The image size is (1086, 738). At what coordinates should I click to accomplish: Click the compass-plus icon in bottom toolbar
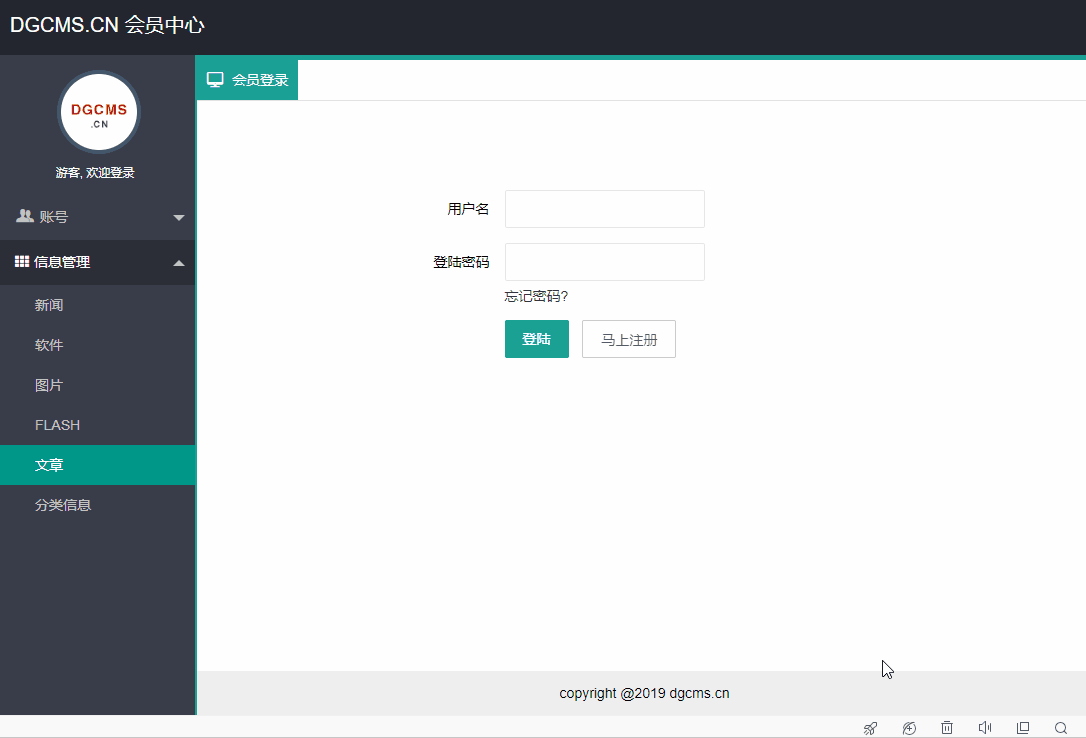[x=908, y=727]
